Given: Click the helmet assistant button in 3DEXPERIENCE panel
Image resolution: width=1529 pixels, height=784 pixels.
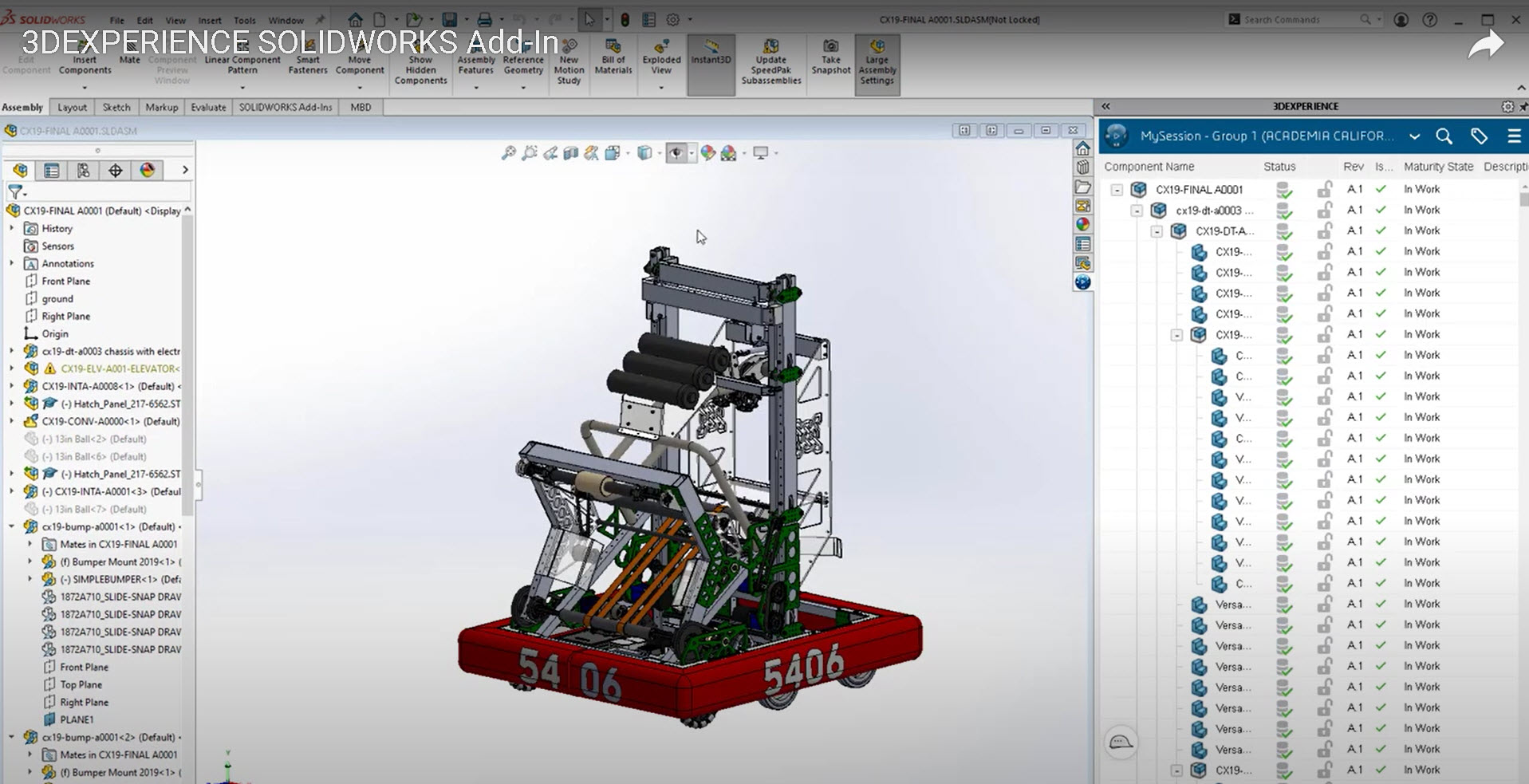Looking at the screenshot, I should click(1121, 743).
